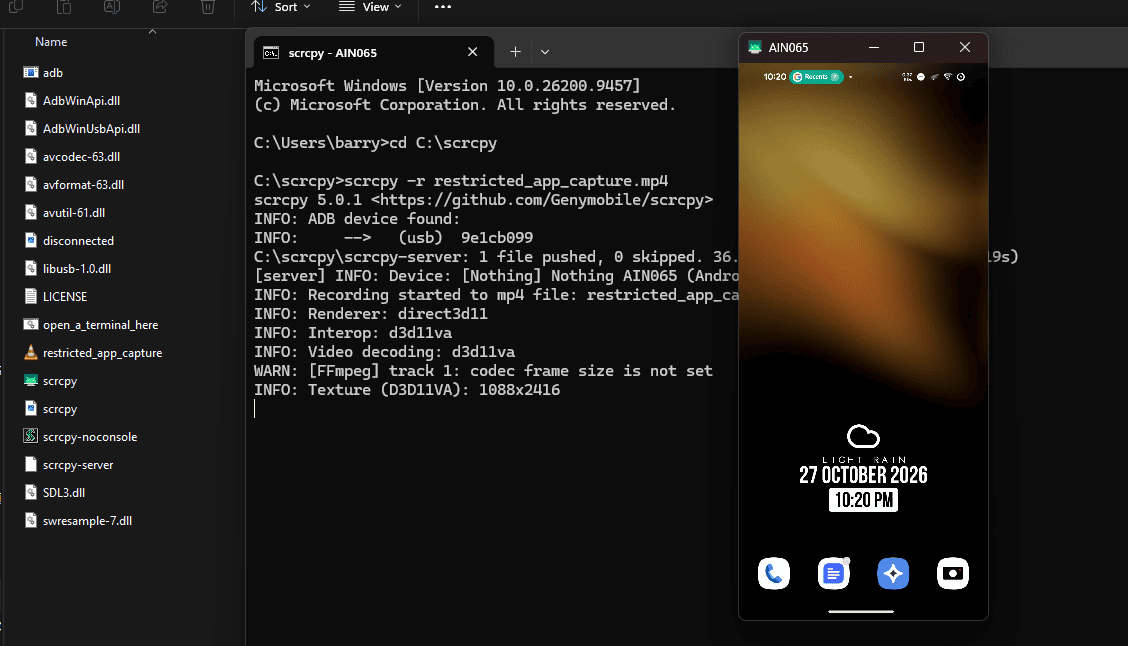
Task: Select the adb application file
Action: pyautogui.click(x=44, y=73)
